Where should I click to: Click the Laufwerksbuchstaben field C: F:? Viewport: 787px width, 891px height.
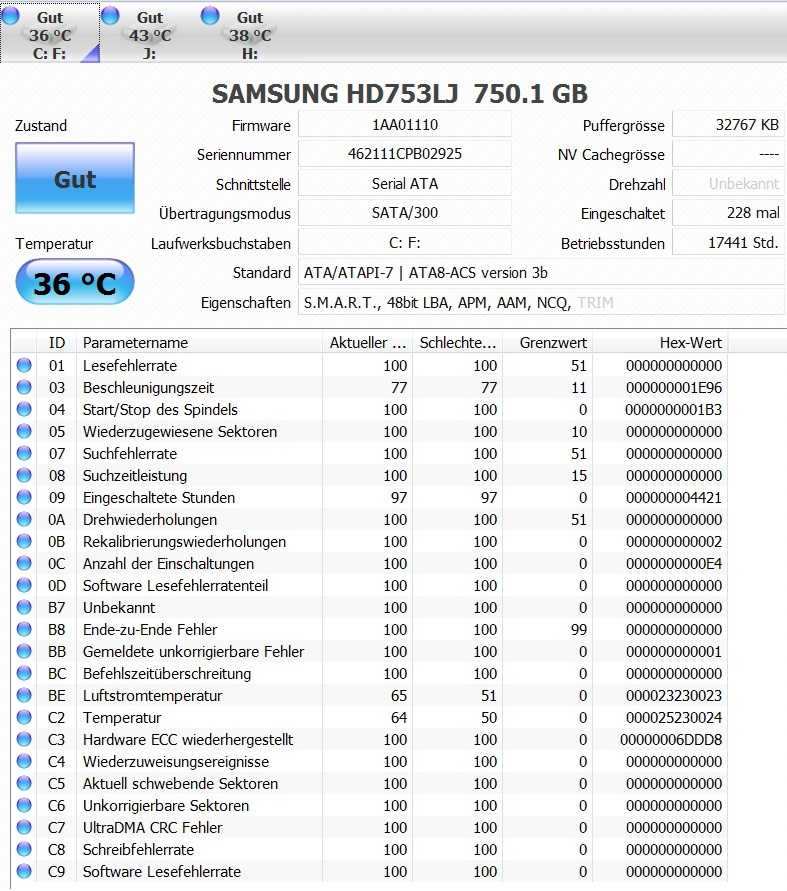pos(405,243)
